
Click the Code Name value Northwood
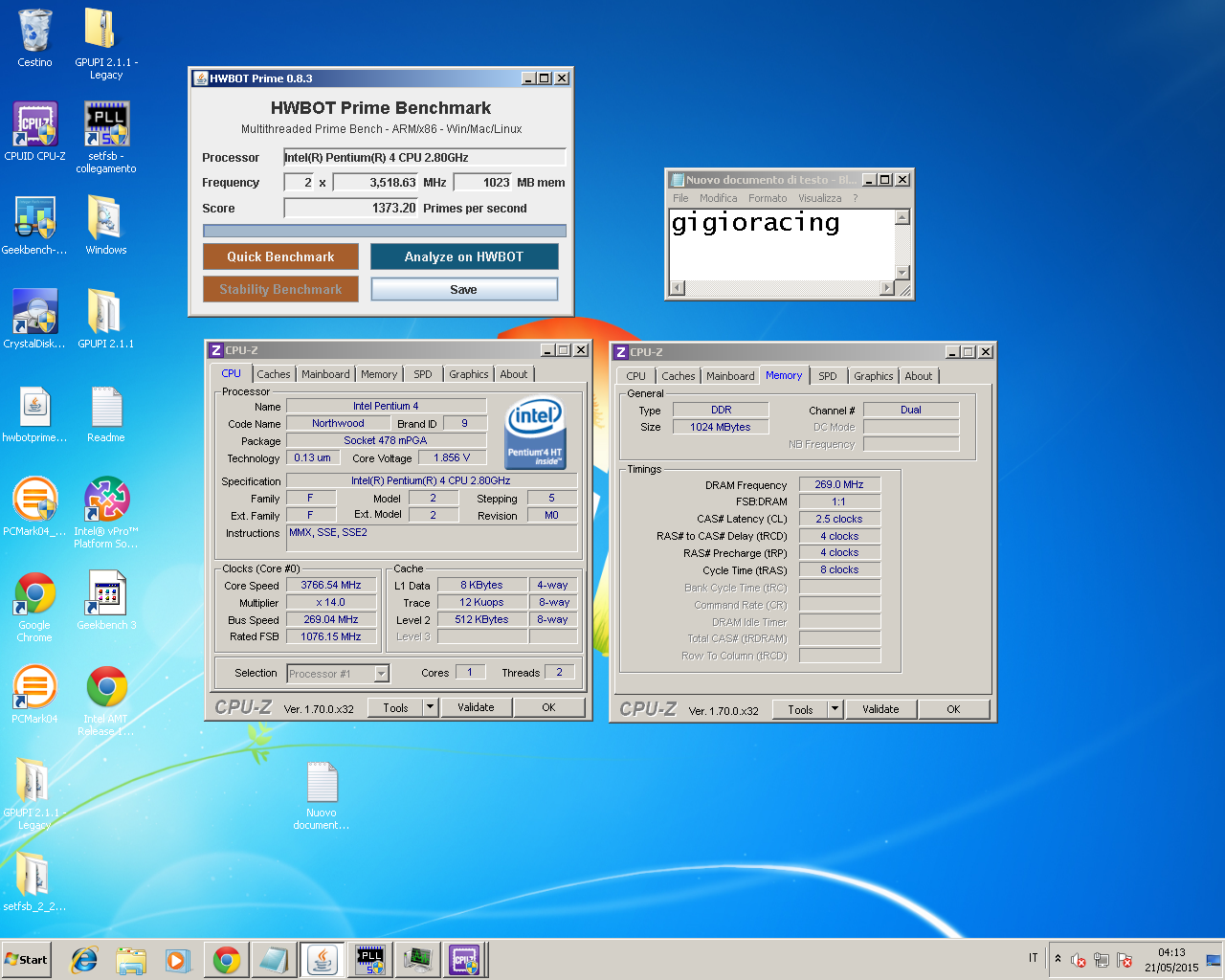338,423
